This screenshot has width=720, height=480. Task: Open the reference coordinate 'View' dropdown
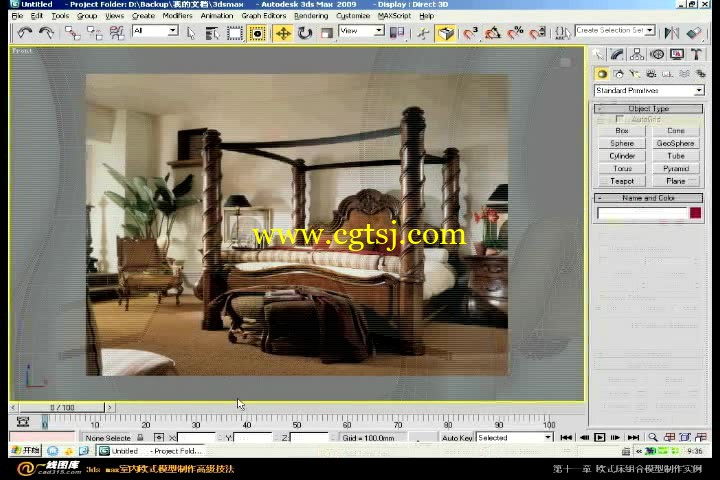point(361,31)
